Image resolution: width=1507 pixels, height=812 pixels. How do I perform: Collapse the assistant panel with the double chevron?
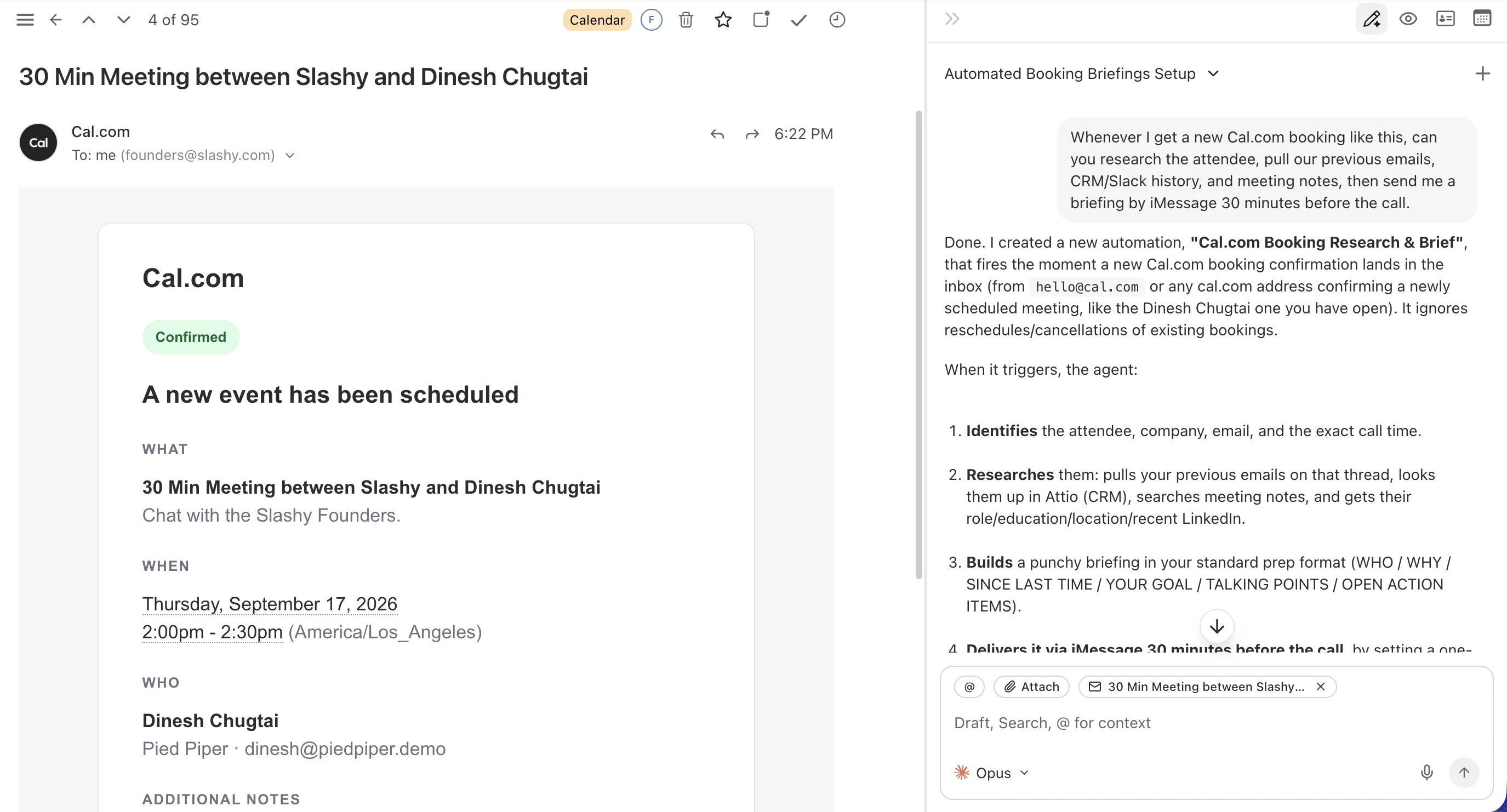coord(952,19)
